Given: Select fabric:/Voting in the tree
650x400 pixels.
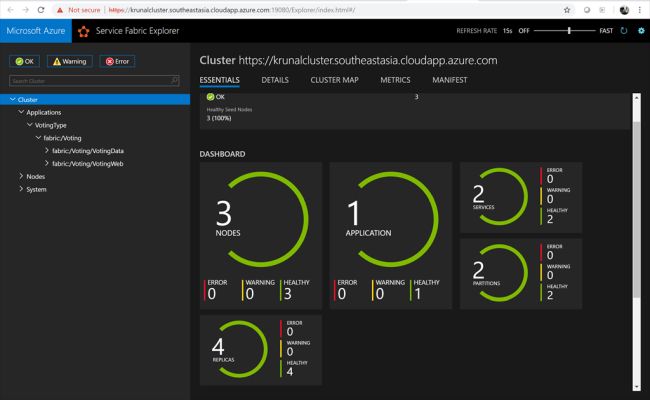Looking at the screenshot, I should [62, 138].
